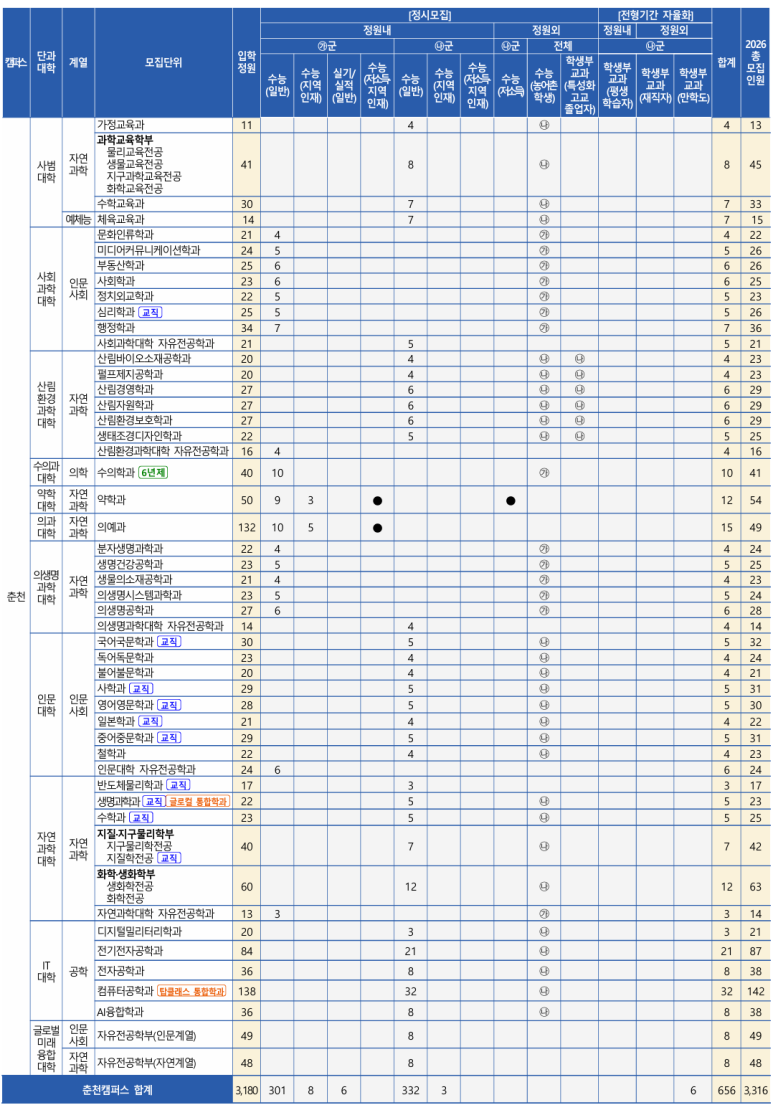This screenshot has height=1105, width=773.
Task: Click the 교직 badge beside 국어국문학과
Action: 169,642
